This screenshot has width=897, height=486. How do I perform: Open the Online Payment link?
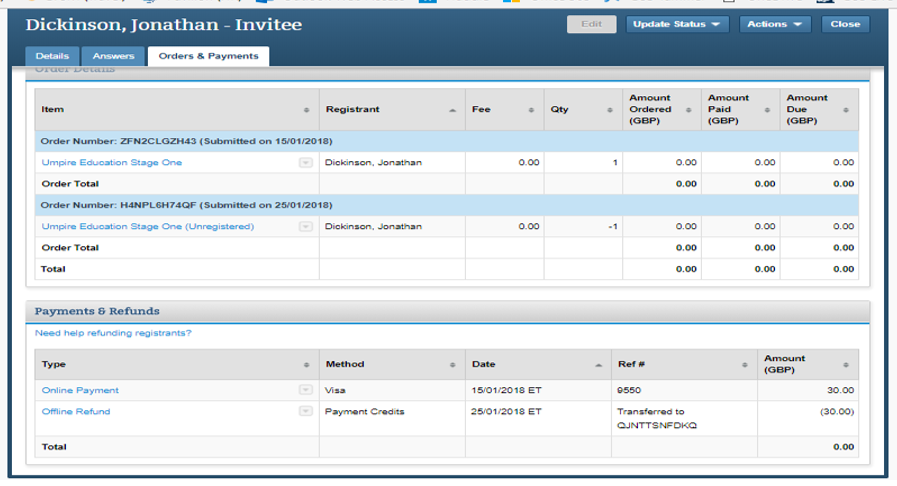(x=80, y=390)
